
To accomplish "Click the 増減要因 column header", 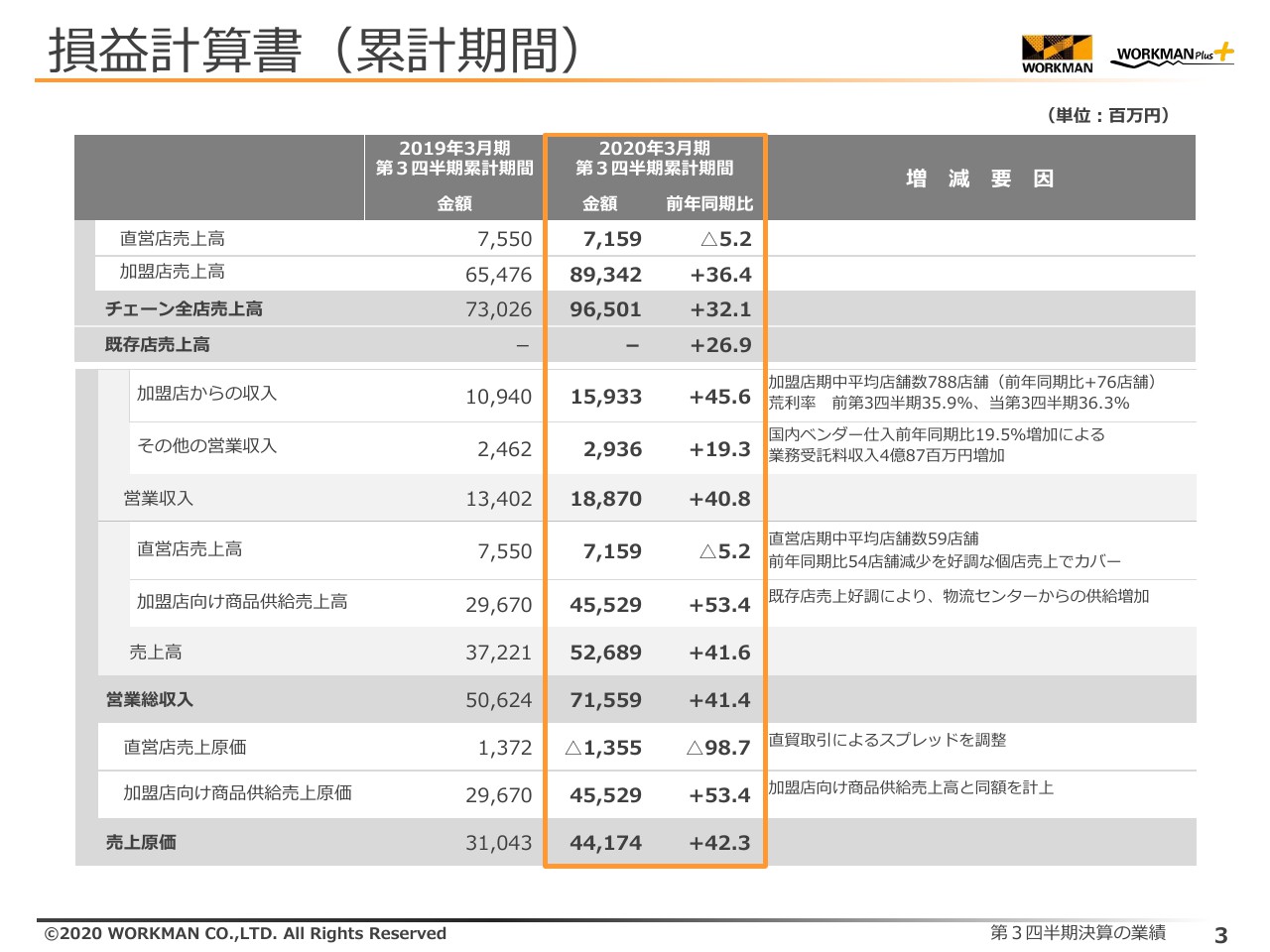I will click(979, 178).
